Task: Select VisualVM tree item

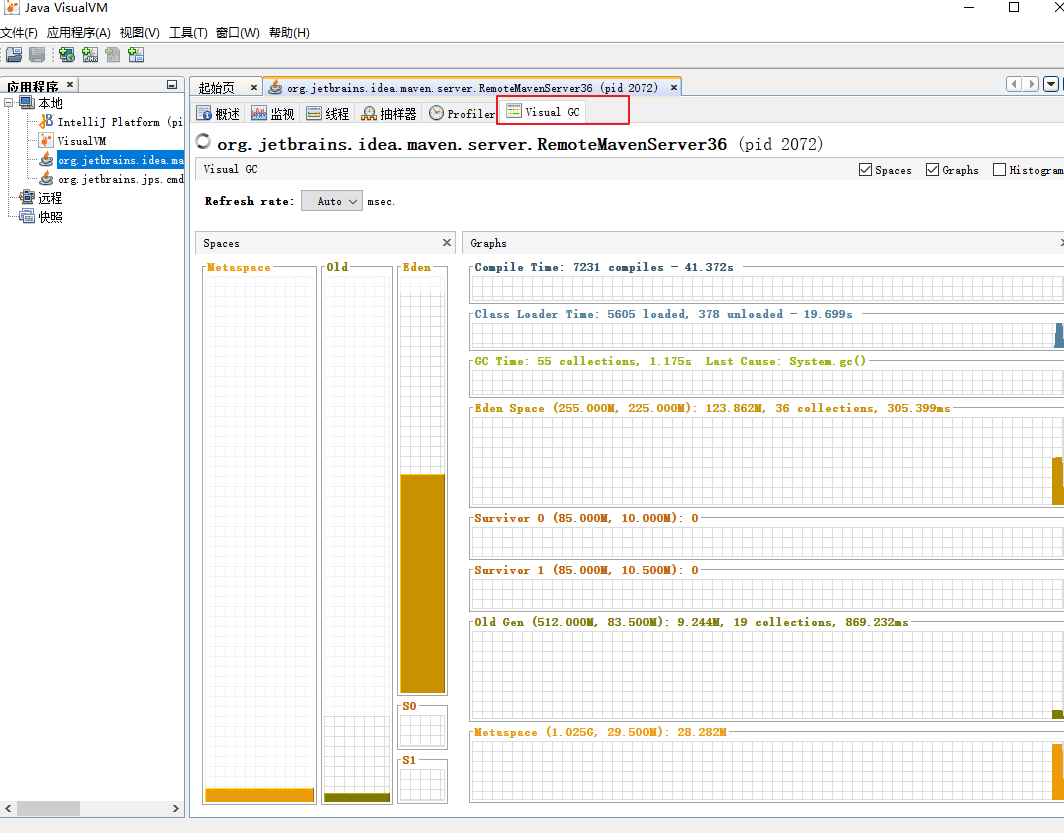Action: 81,141
